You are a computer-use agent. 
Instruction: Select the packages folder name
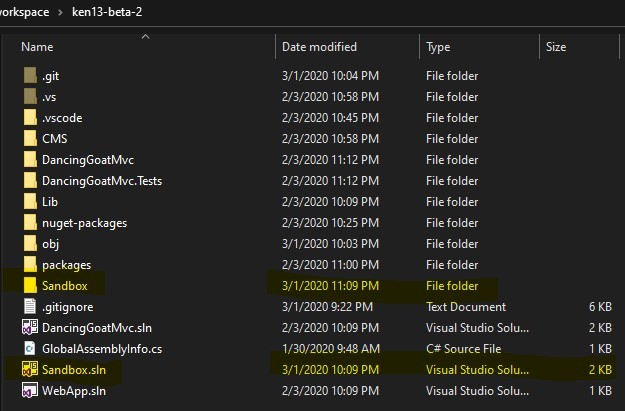pyautogui.click(x=67, y=265)
